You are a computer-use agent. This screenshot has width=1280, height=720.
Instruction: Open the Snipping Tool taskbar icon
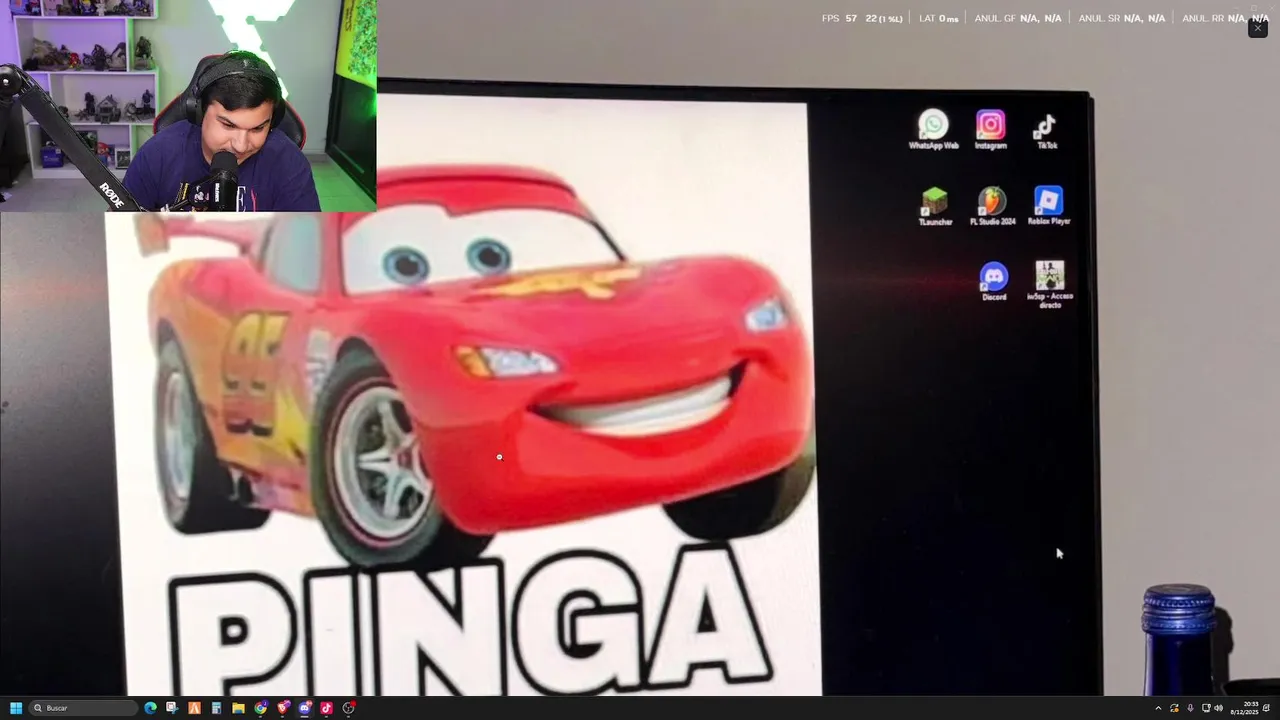pos(172,708)
